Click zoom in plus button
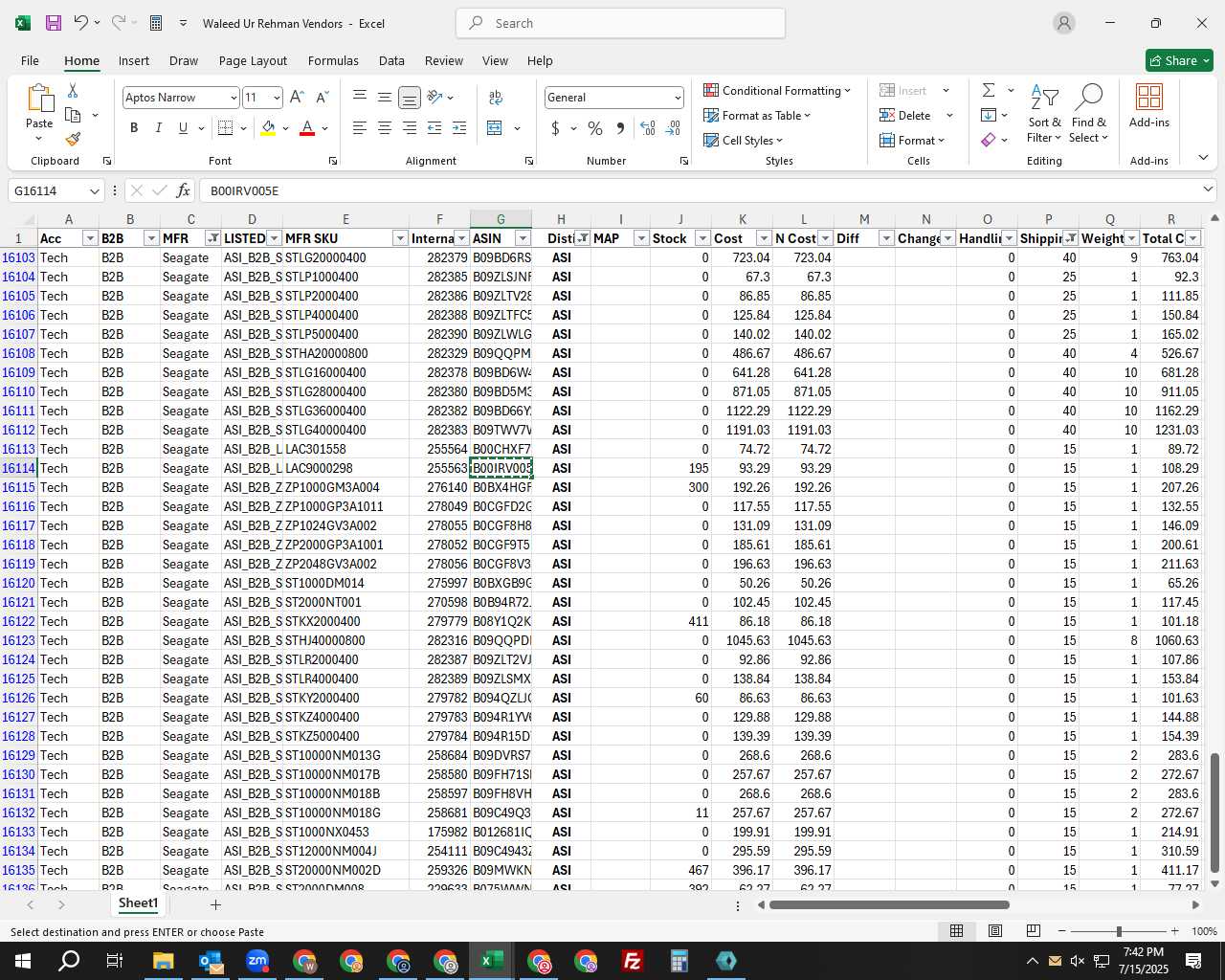 pos(1174,931)
